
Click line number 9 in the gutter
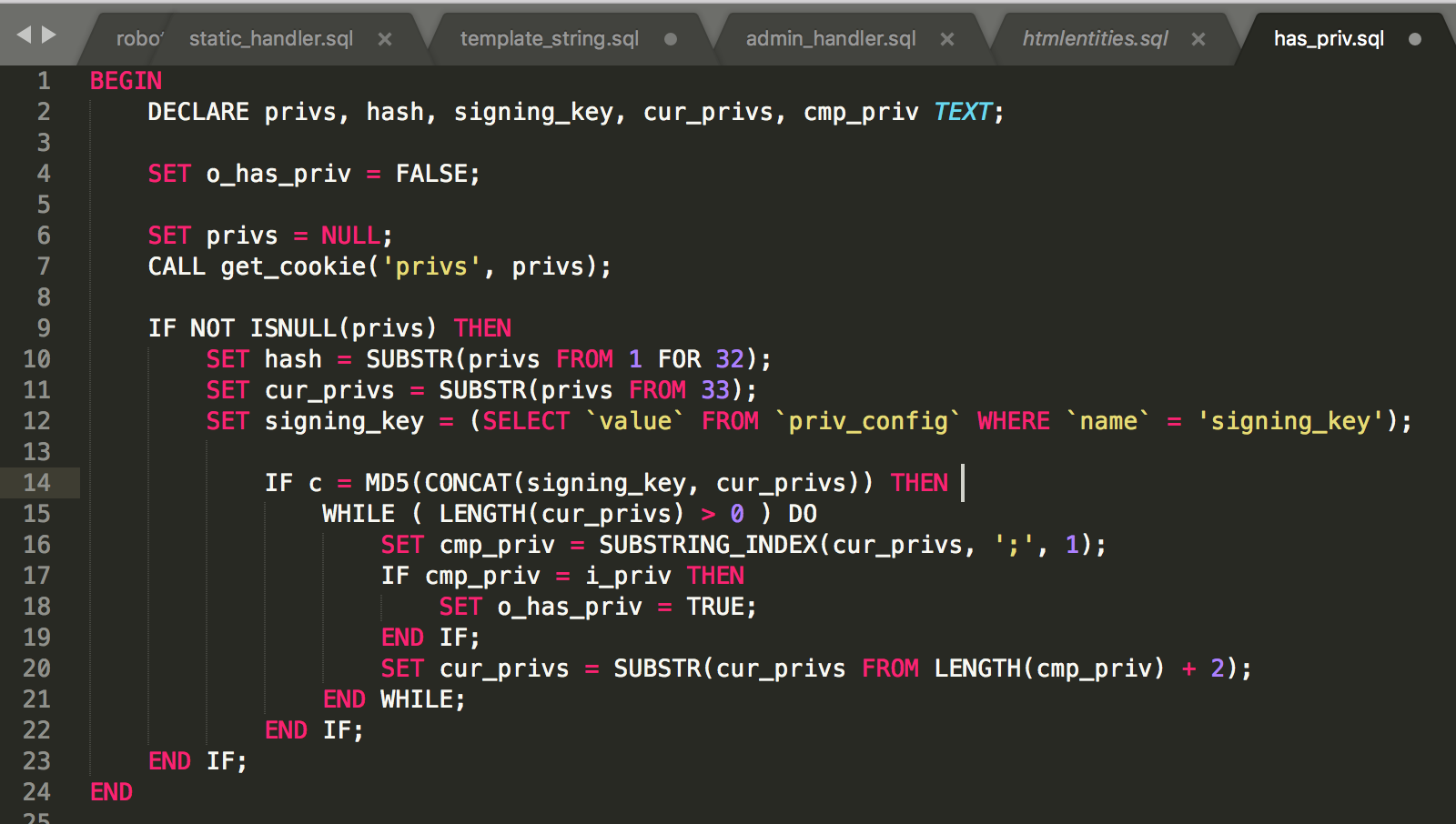pos(43,328)
